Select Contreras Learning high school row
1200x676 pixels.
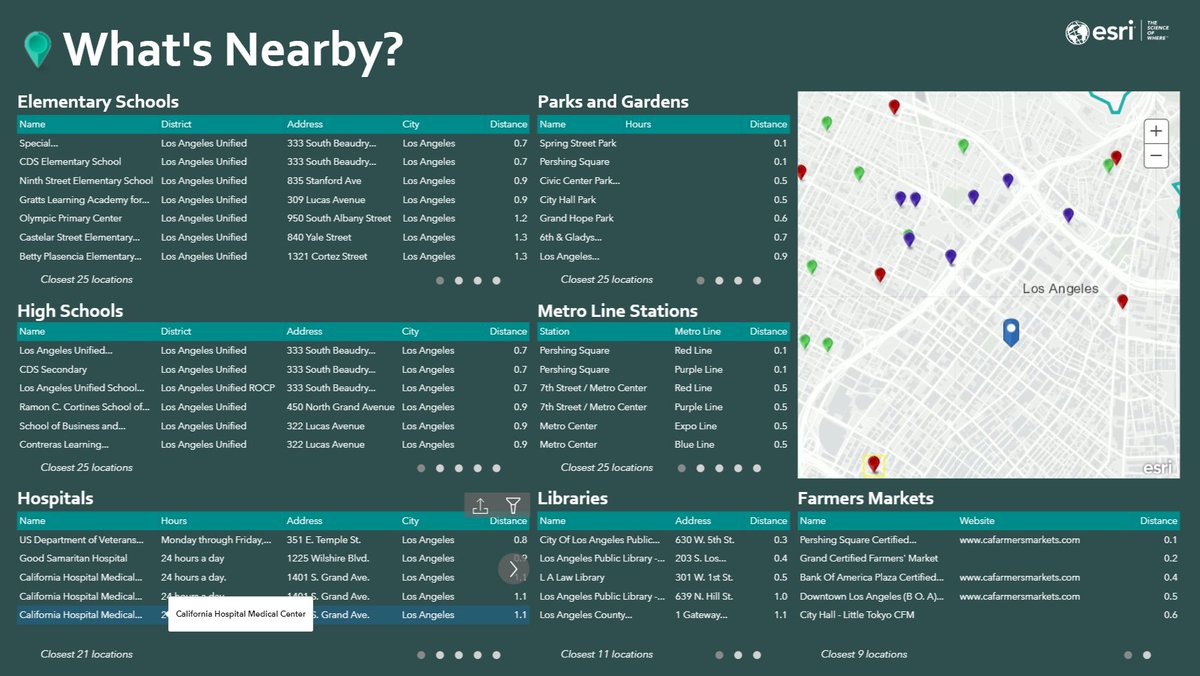273,444
